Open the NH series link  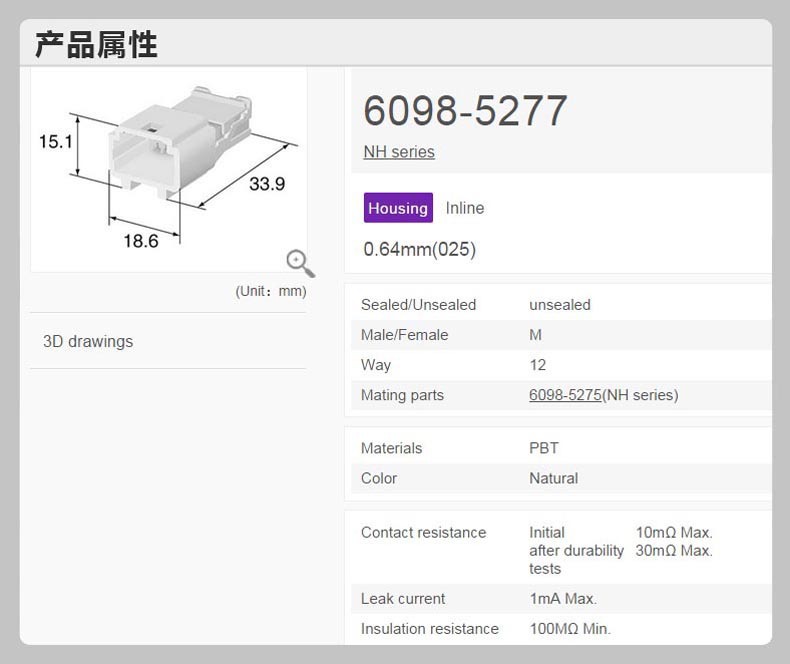(x=398, y=152)
